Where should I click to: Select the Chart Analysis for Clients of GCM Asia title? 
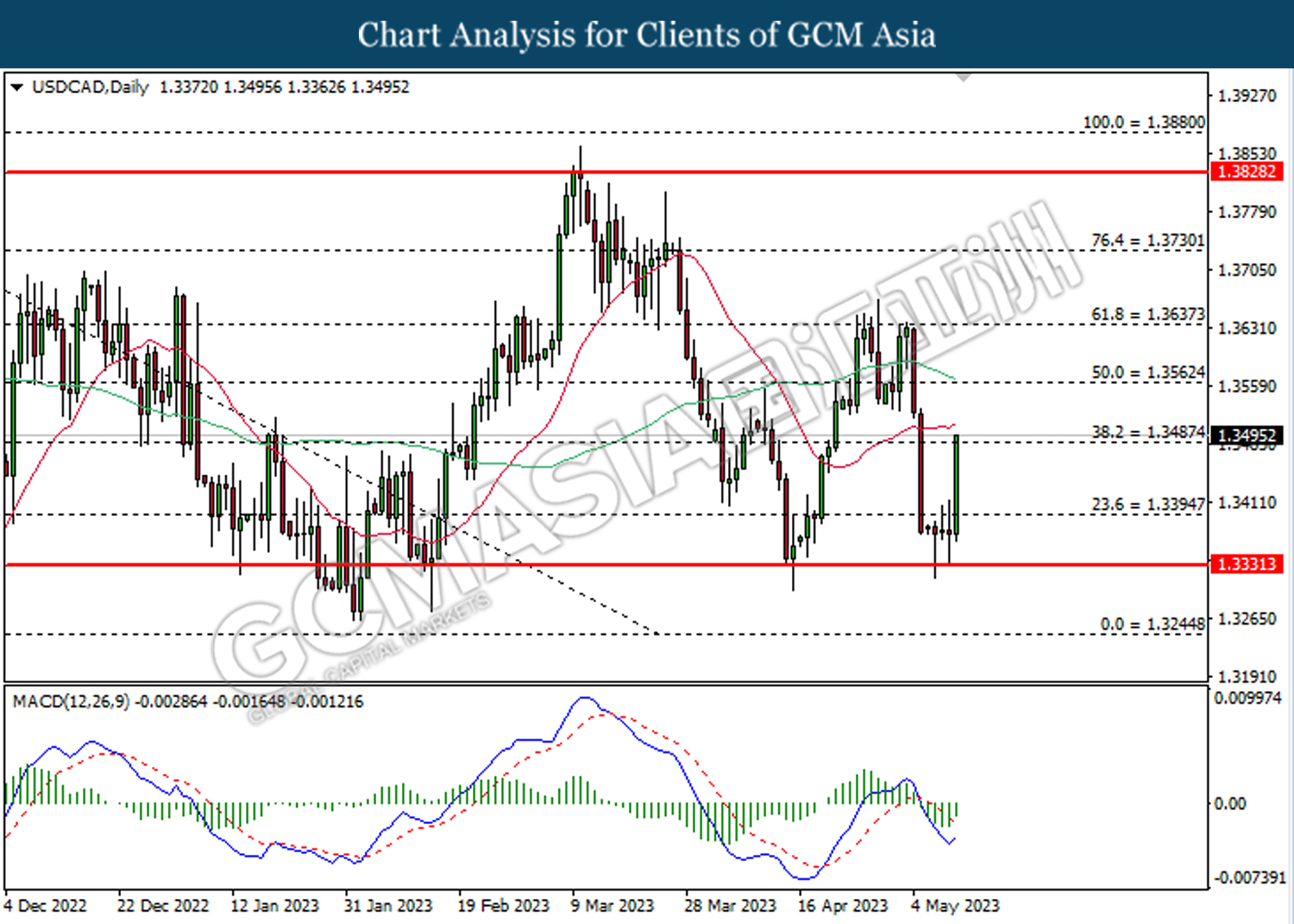pos(647,35)
